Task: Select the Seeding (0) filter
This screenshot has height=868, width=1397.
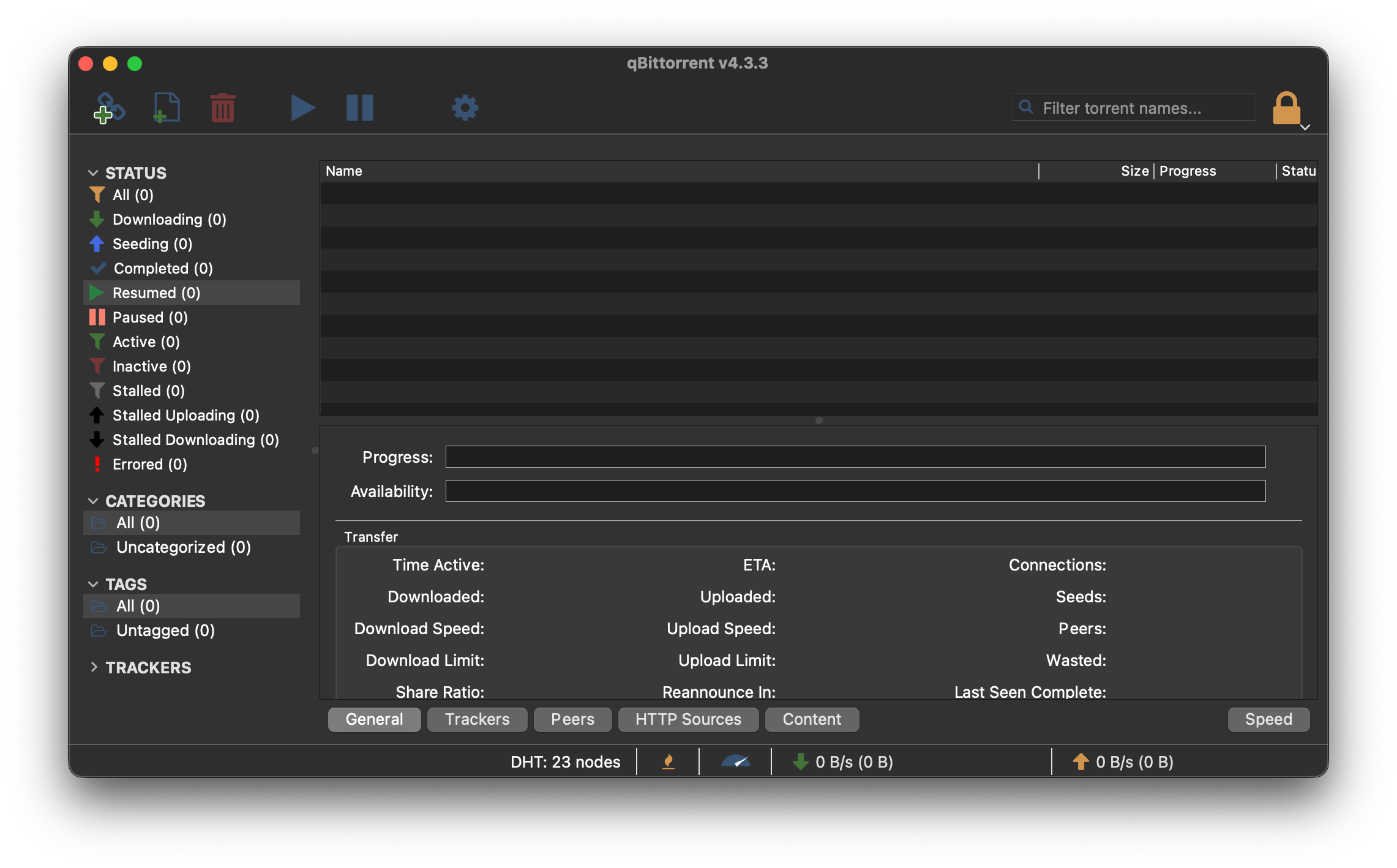Action: pyautogui.click(x=192, y=244)
